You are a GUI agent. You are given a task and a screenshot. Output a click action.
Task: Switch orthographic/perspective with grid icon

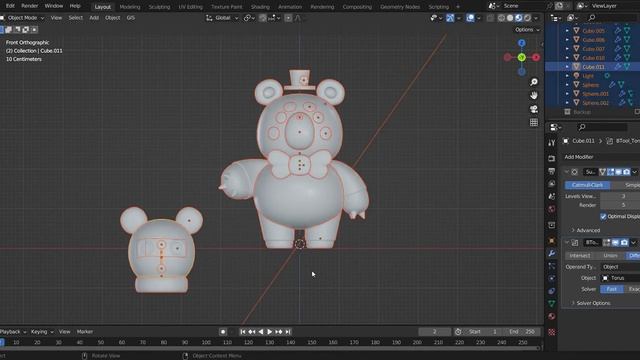tap(533, 122)
